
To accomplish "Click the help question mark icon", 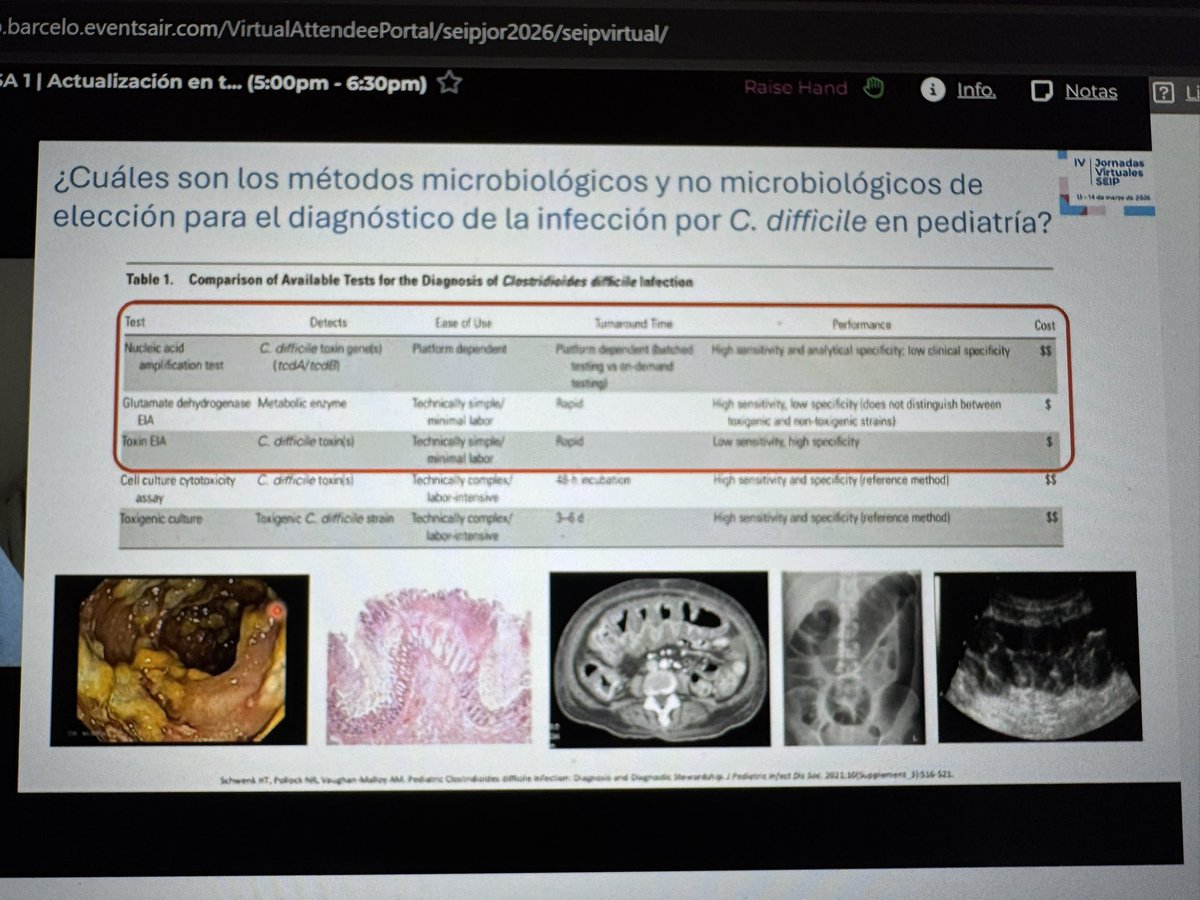I will (1162, 94).
